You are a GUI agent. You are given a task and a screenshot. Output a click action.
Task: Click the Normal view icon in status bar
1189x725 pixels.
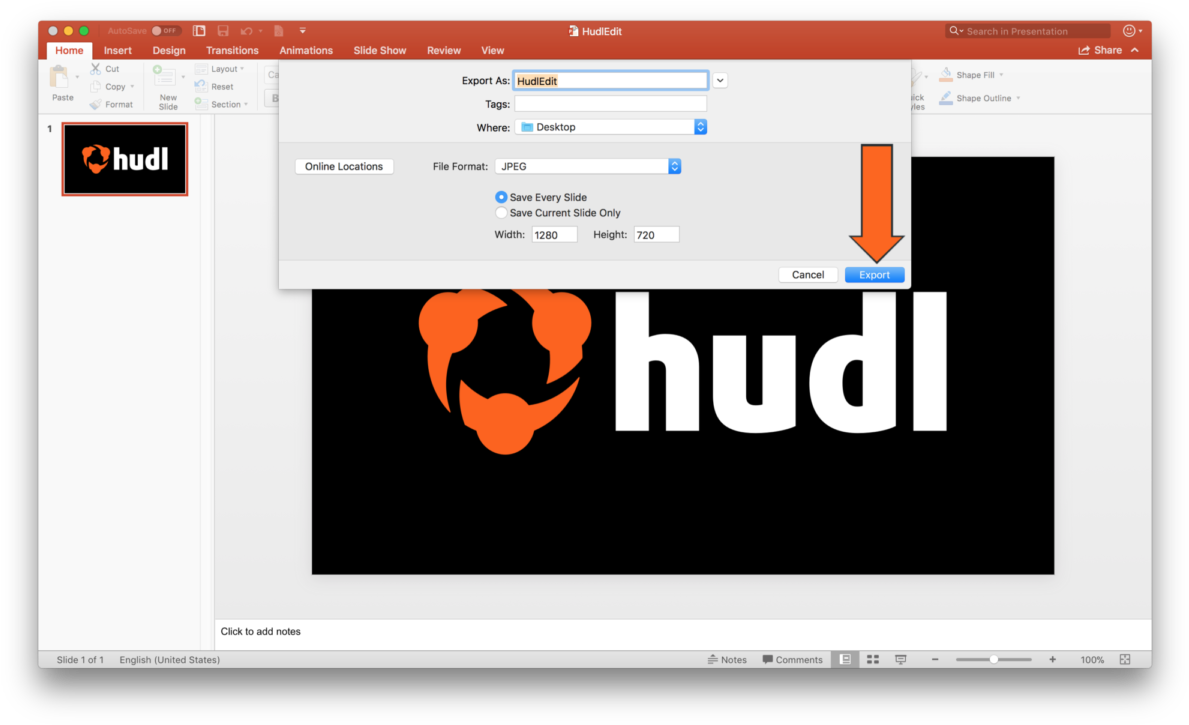coord(845,660)
